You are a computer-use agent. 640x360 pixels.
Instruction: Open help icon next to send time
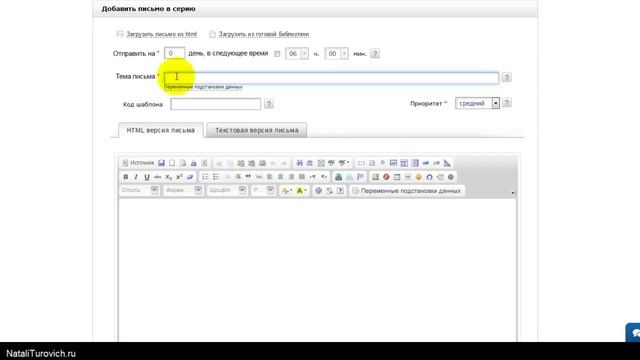375,53
